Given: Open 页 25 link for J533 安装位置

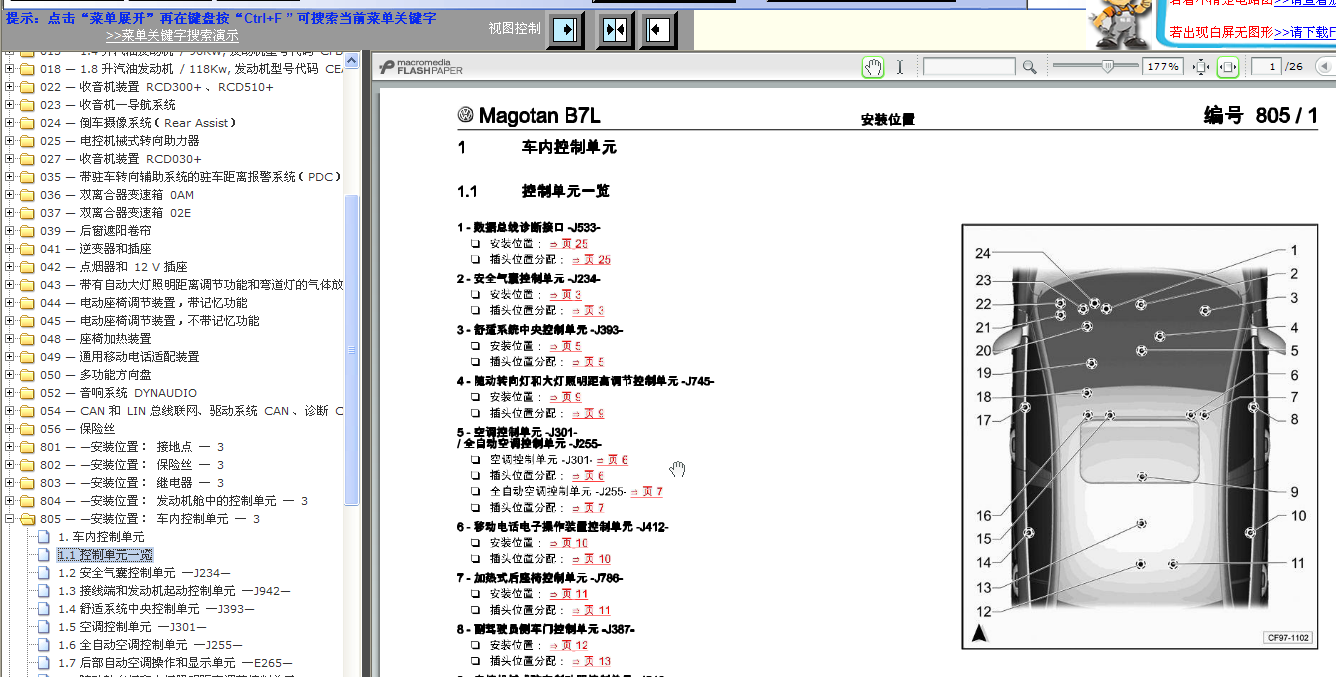Looking at the screenshot, I should pyautogui.click(x=568, y=243).
